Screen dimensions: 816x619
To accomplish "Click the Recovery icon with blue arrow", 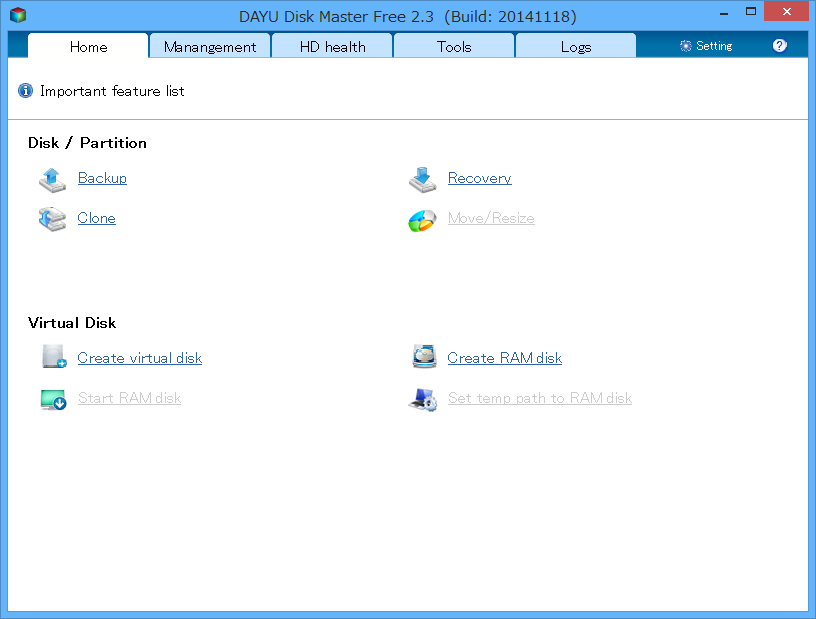I will [423, 179].
